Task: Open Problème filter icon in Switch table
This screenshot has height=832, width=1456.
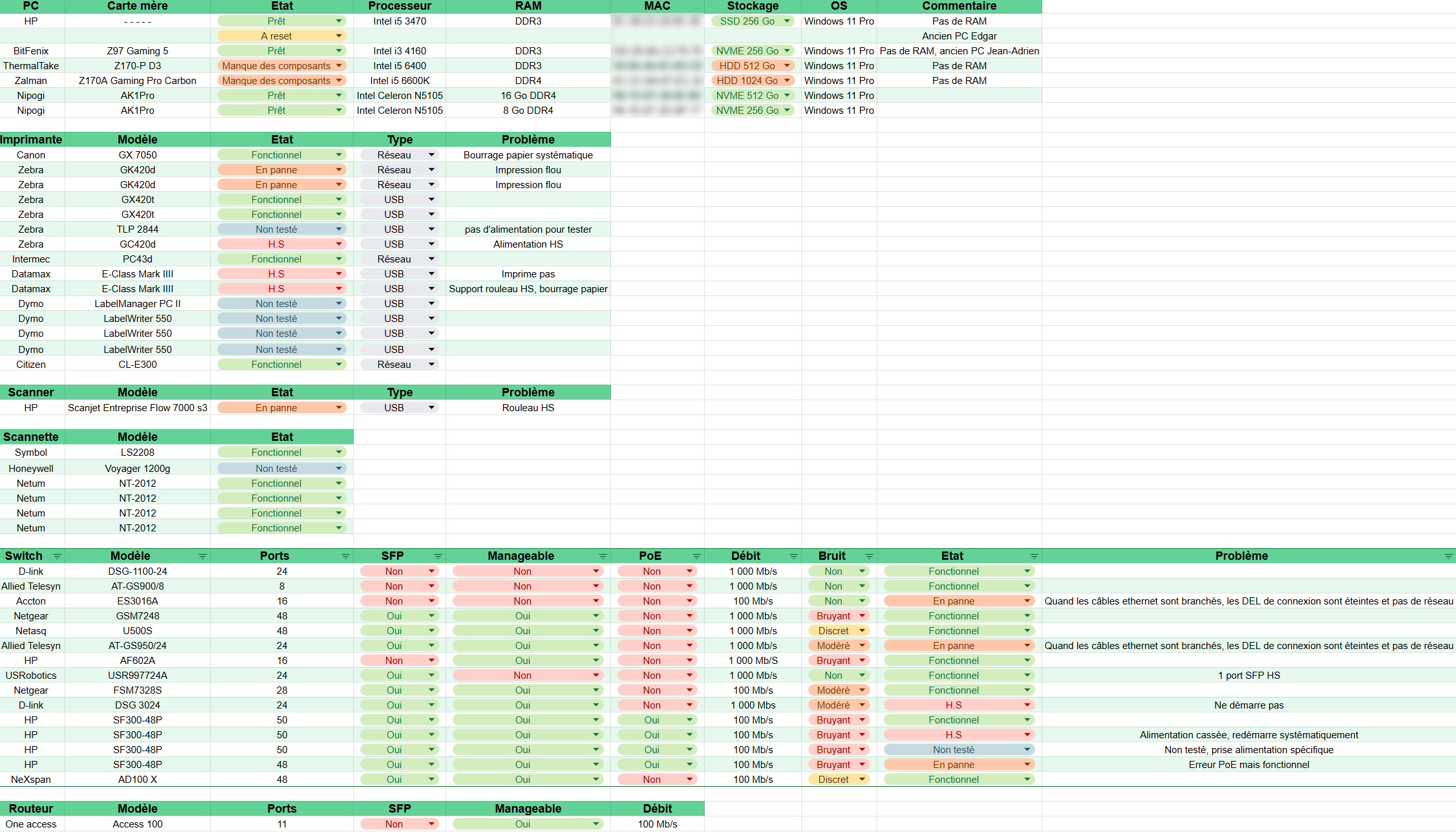Action: click(1448, 557)
